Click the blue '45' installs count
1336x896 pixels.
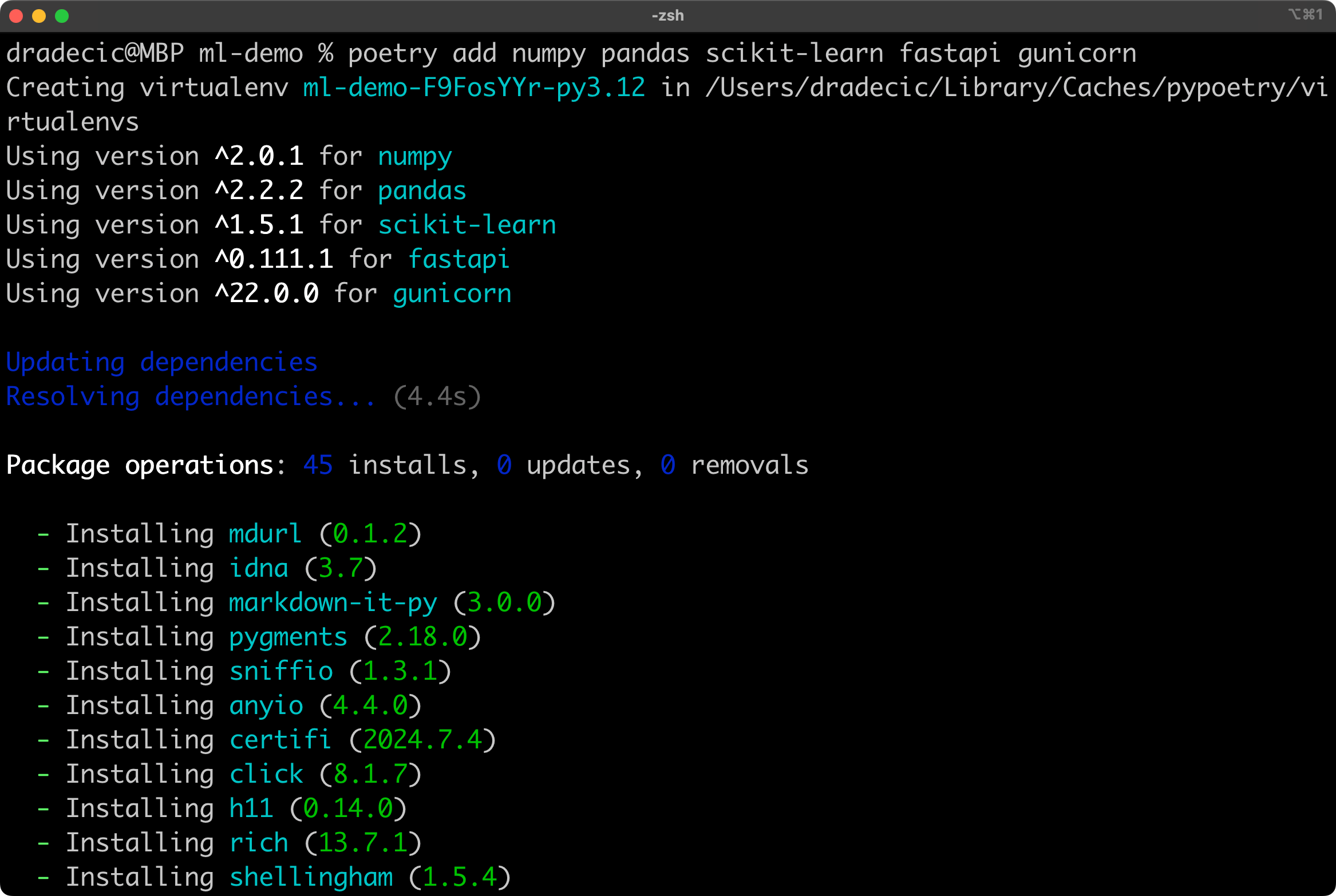[318, 465]
